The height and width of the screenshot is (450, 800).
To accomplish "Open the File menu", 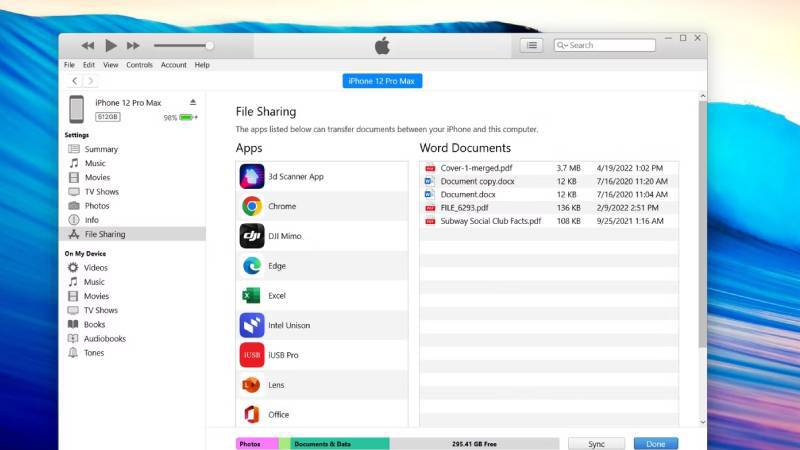I will (x=69, y=65).
